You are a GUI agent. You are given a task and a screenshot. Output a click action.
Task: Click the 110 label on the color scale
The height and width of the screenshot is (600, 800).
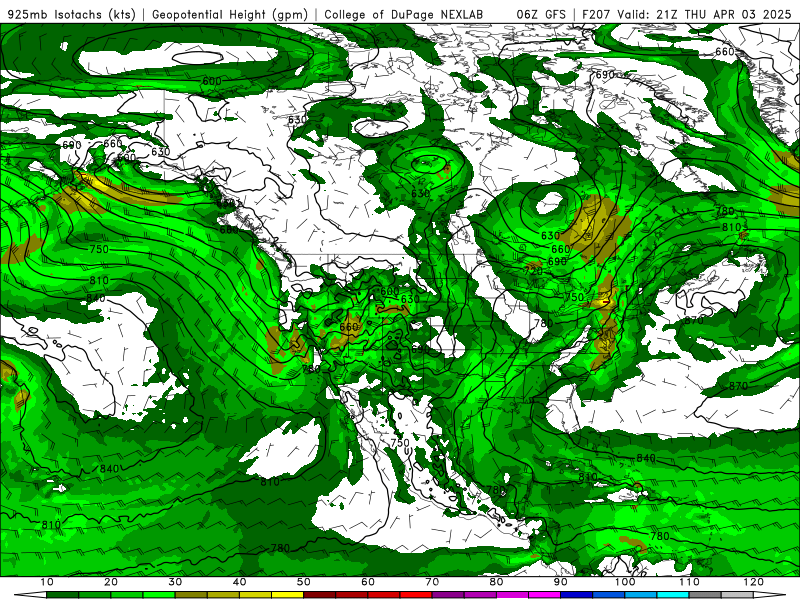pyautogui.click(x=689, y=582)
